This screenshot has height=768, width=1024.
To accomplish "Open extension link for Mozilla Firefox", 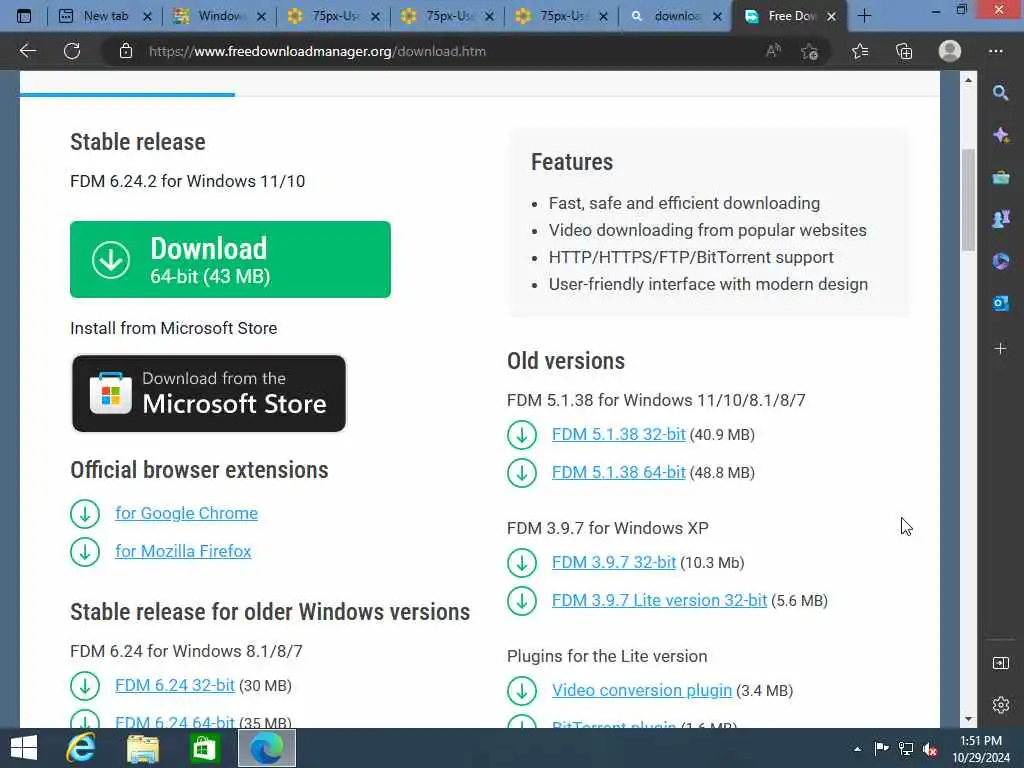I will (x=183, y=551).
